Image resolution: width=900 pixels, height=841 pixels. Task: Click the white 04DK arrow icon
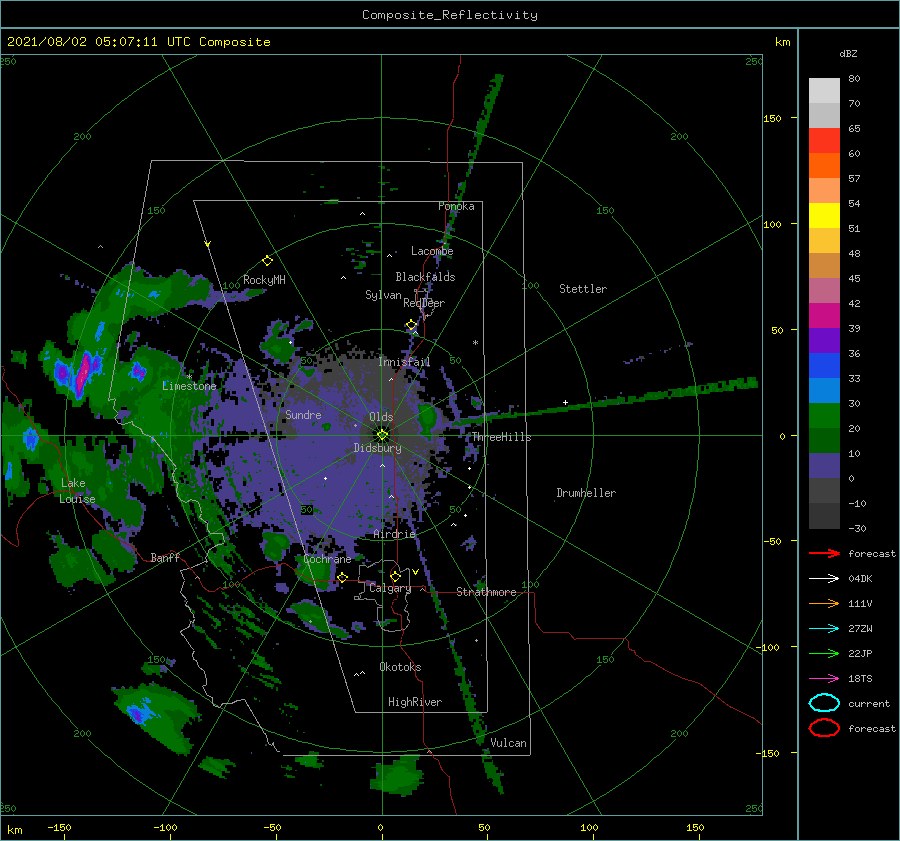point(824,578)
